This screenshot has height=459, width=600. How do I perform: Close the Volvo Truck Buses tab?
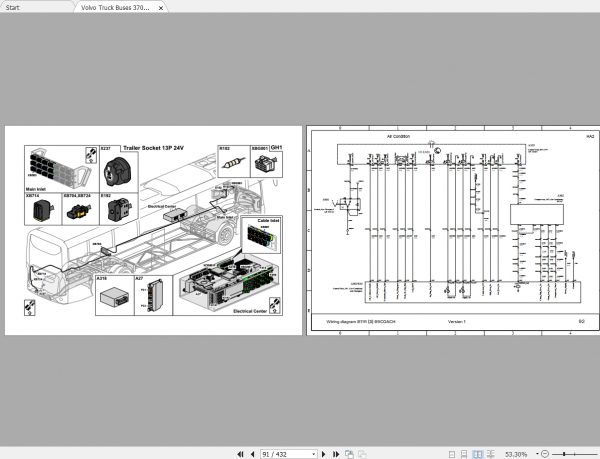click(161, 8)
